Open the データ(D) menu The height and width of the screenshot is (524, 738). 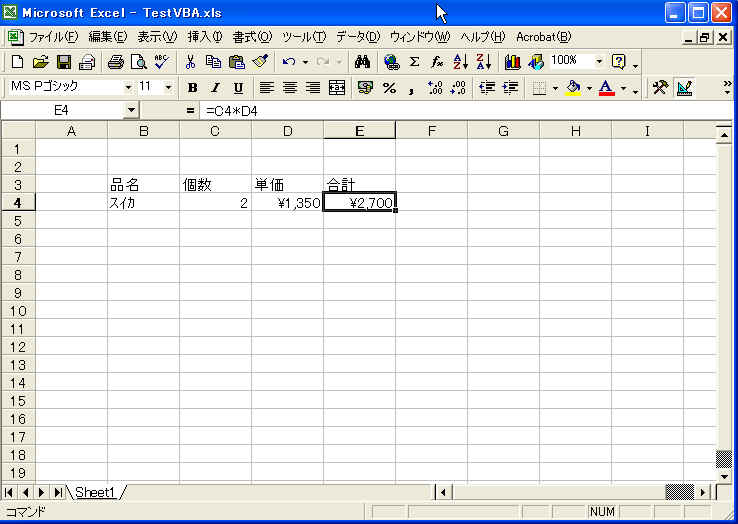pyautogui.click(x=358, y=37)
